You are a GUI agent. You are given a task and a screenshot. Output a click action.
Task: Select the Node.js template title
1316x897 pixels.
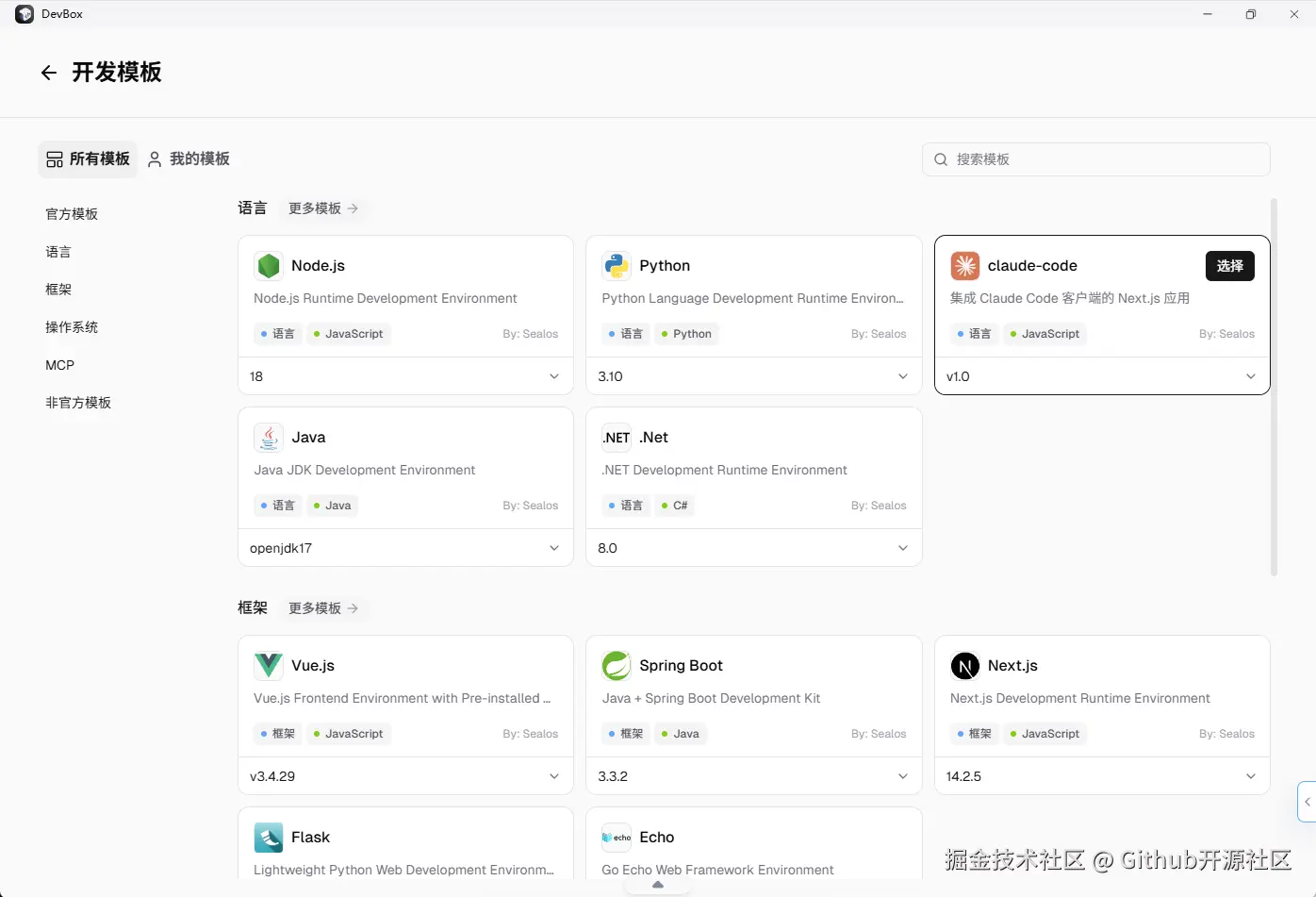click(x=318, y=266)
